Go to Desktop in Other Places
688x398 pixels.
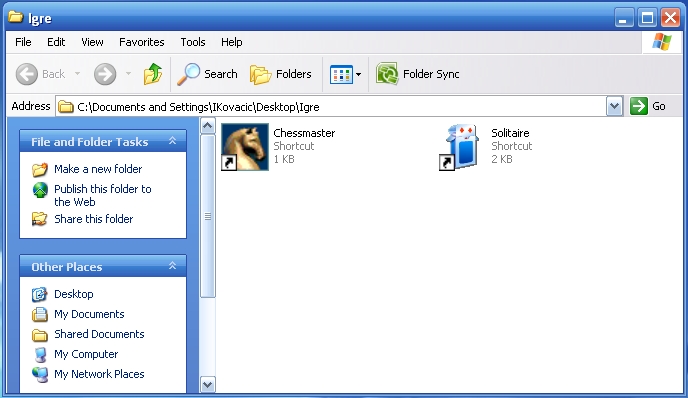point(74,294)
